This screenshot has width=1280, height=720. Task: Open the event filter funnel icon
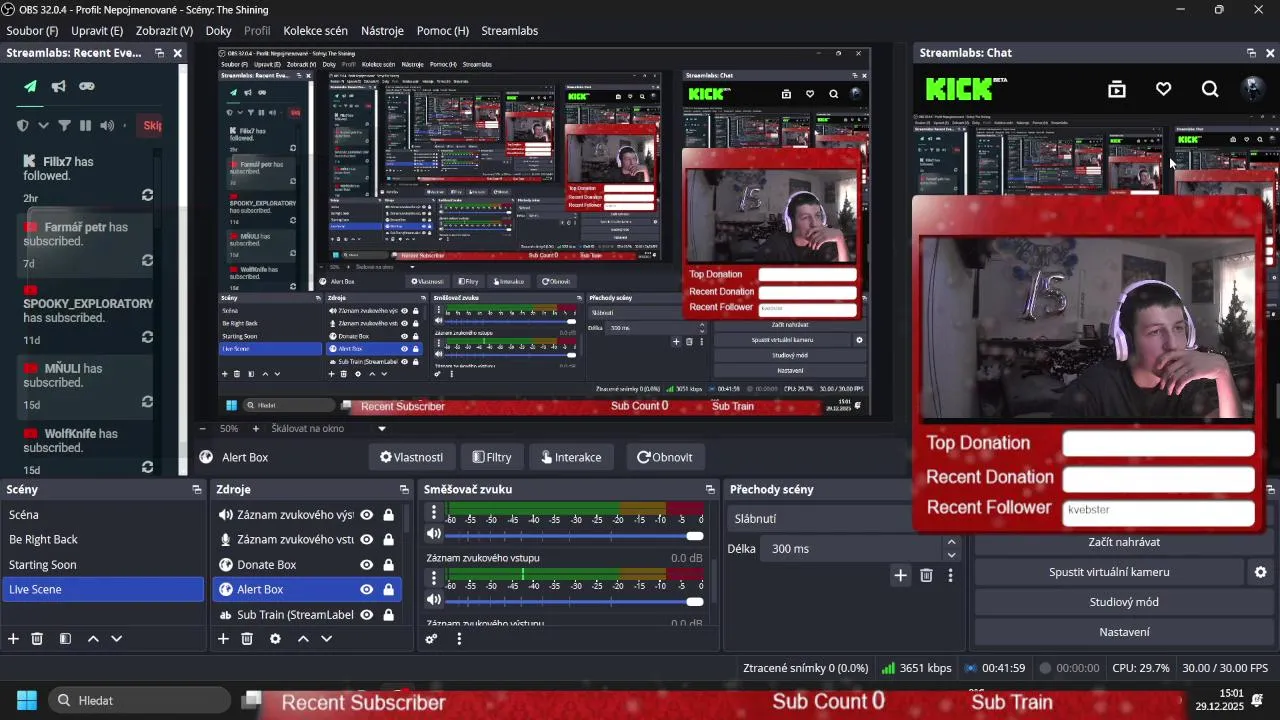(x=64, y=125)
